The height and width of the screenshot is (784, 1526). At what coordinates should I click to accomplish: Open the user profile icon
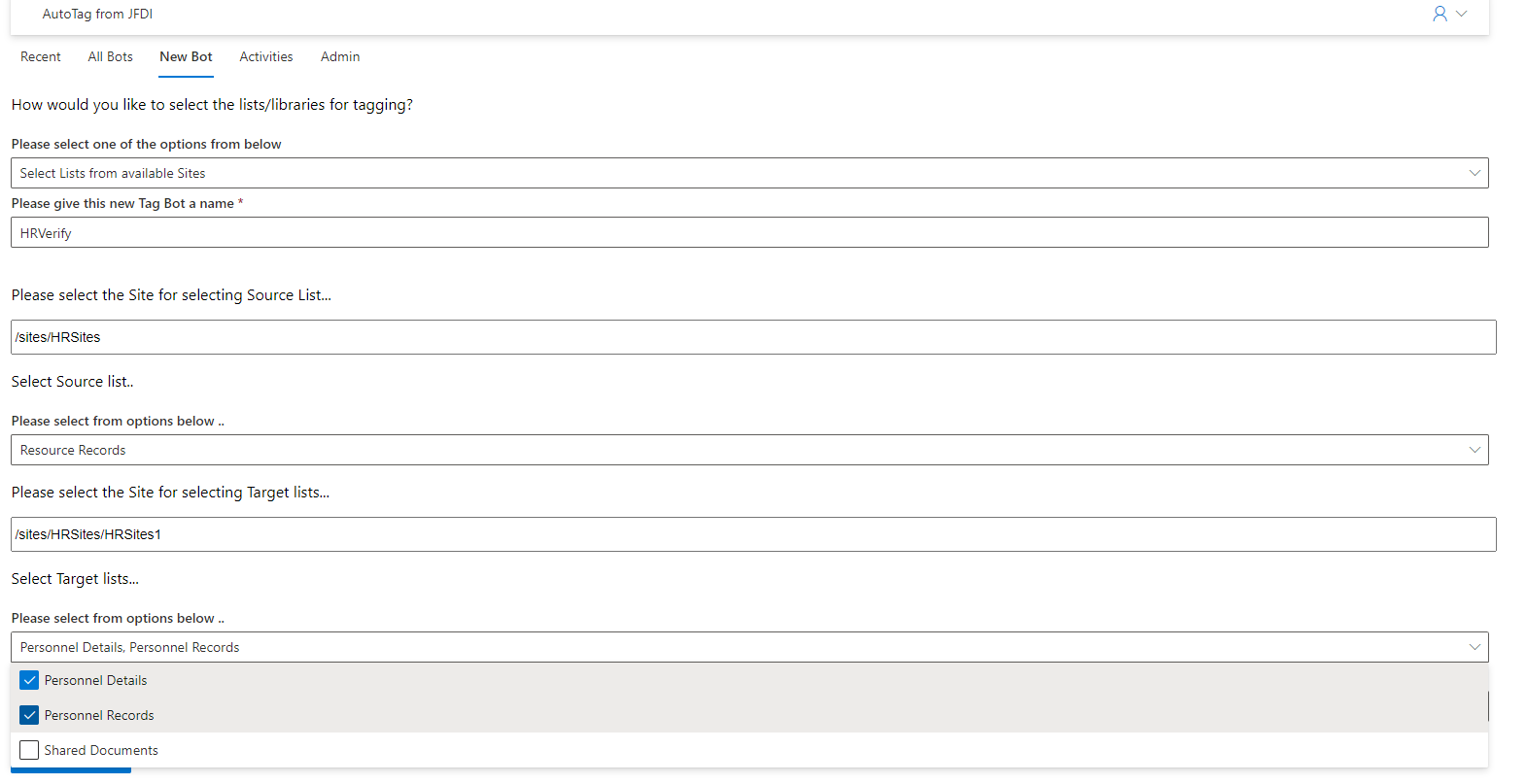pos(1439,14)
